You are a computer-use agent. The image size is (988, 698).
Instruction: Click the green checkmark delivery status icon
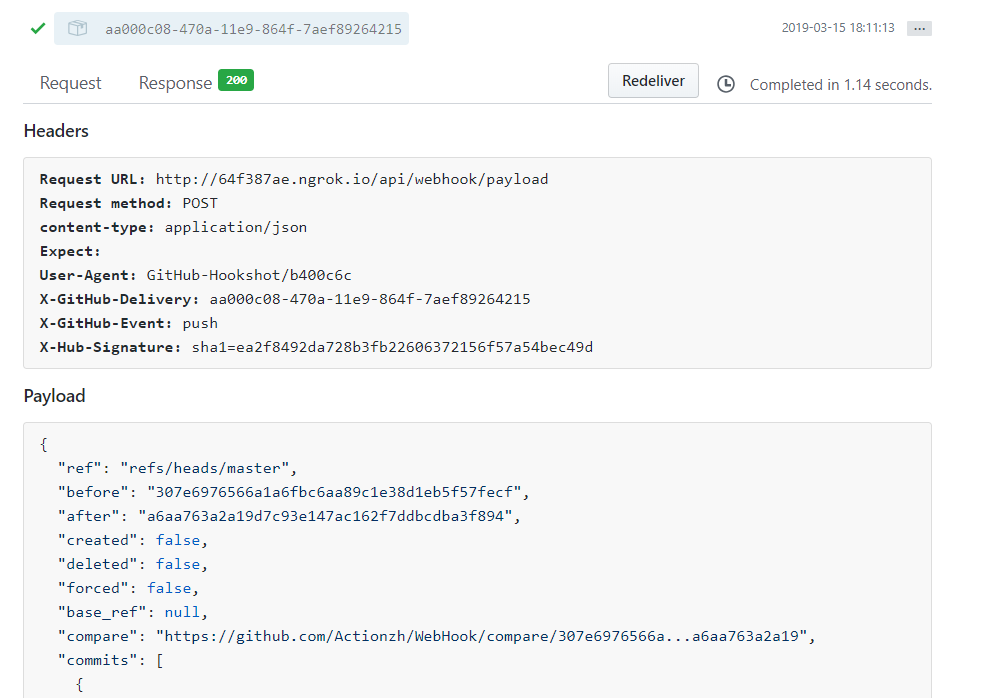38,28
